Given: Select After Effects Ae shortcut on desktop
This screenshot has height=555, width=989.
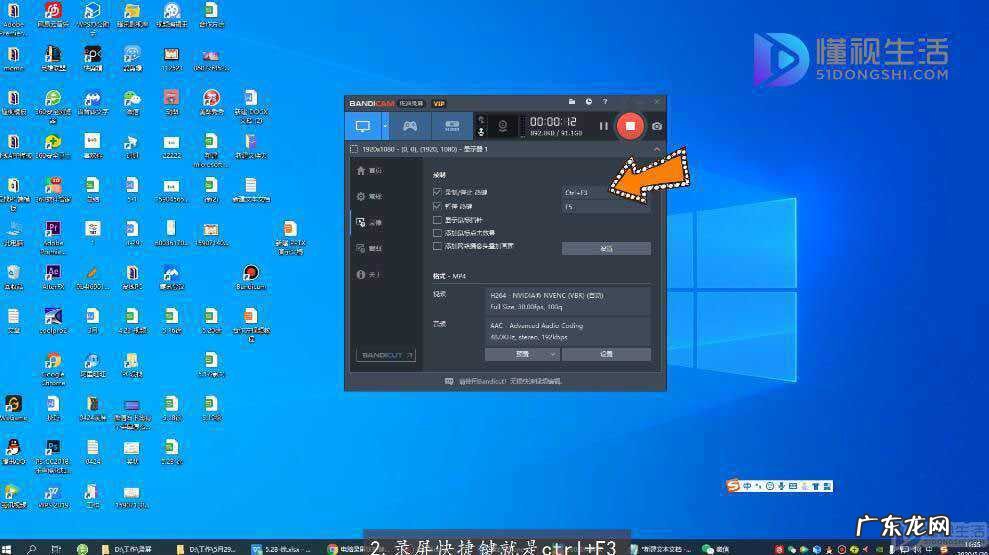Looking at the screenshot, I should [x=53, y=278].
